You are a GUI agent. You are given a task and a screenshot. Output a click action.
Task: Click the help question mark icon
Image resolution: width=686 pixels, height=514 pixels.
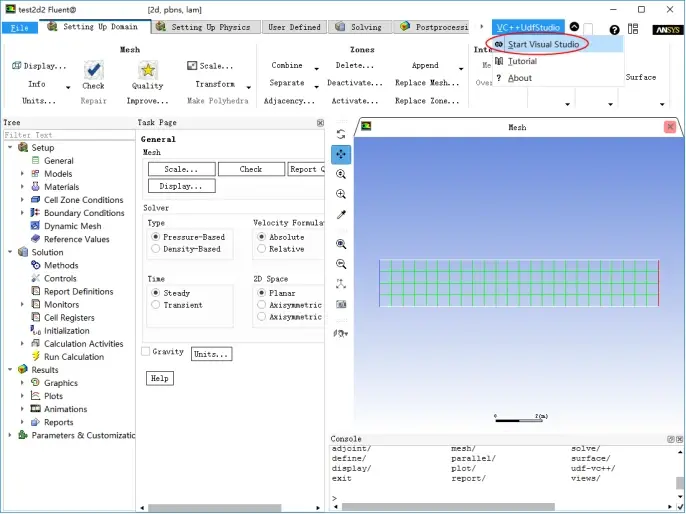tap(614, 29)
